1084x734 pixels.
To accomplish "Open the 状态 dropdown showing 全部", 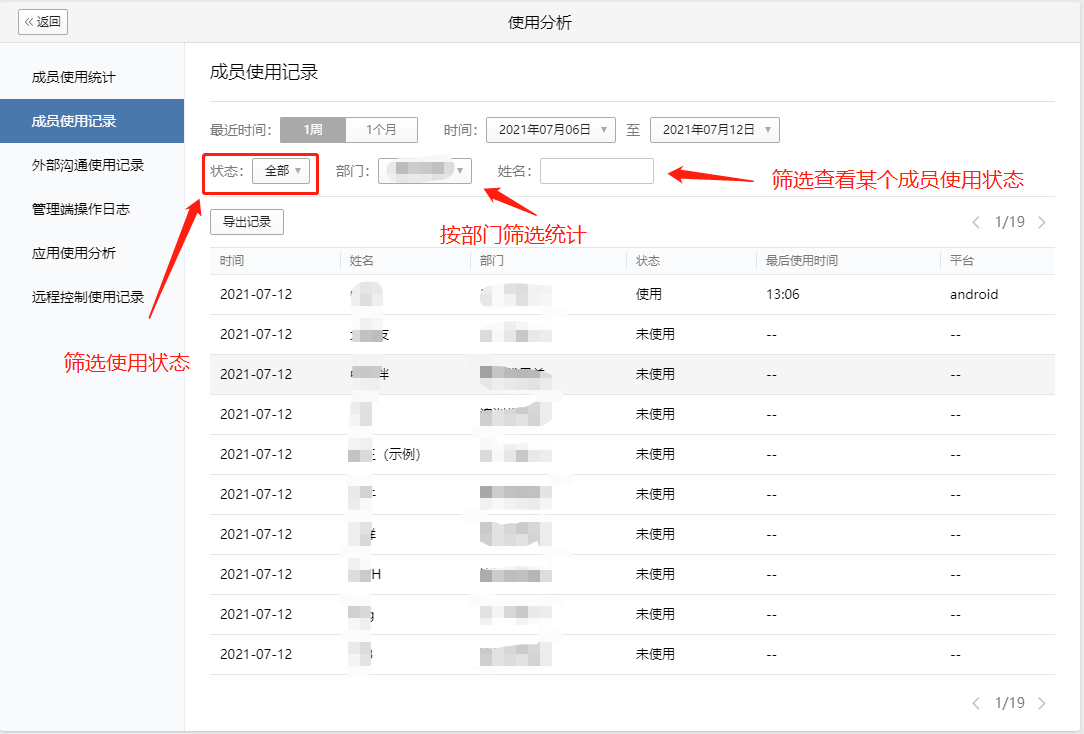I will [x=281, y=171].
